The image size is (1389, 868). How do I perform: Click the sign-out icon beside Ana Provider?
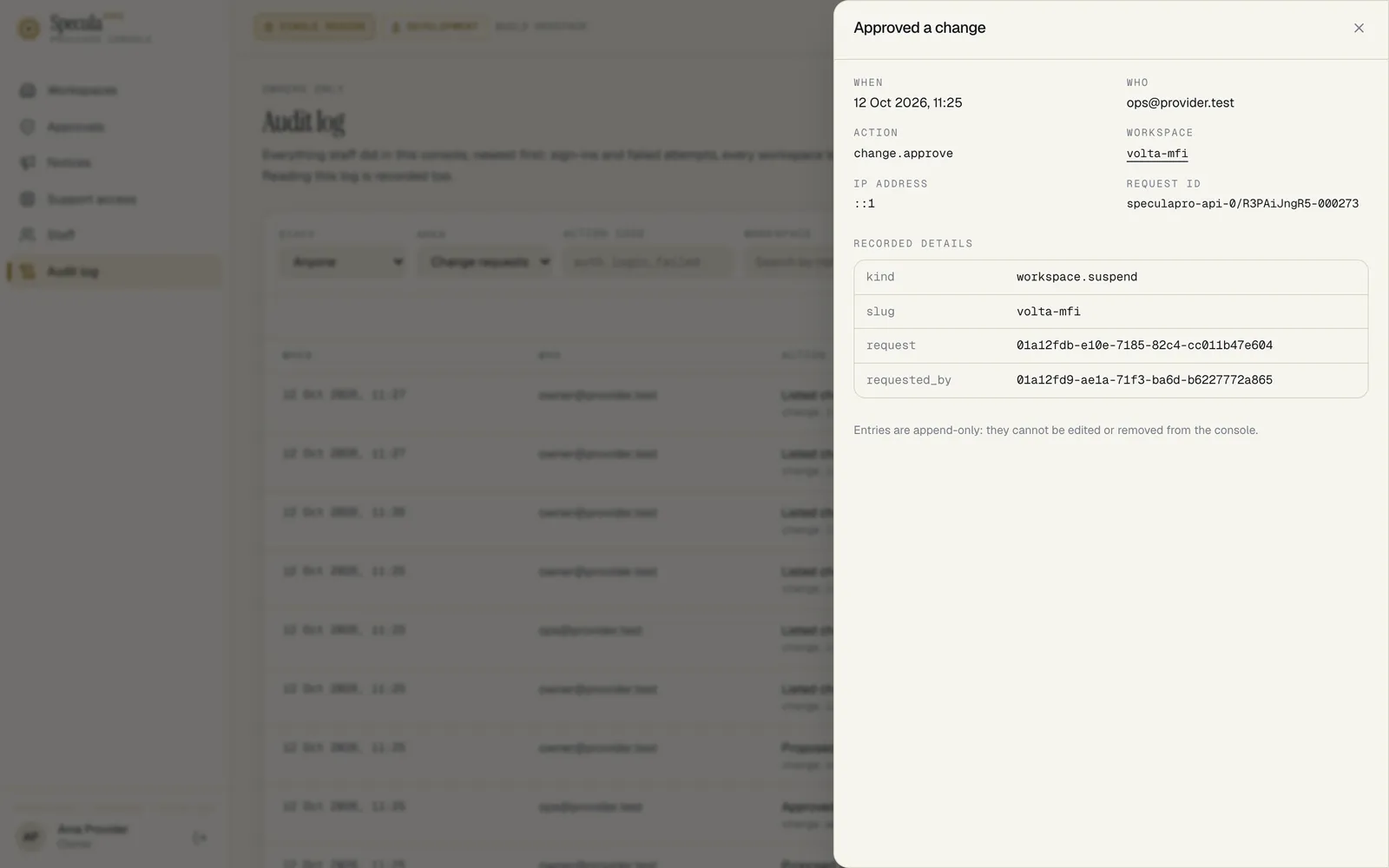click(200, 838)
